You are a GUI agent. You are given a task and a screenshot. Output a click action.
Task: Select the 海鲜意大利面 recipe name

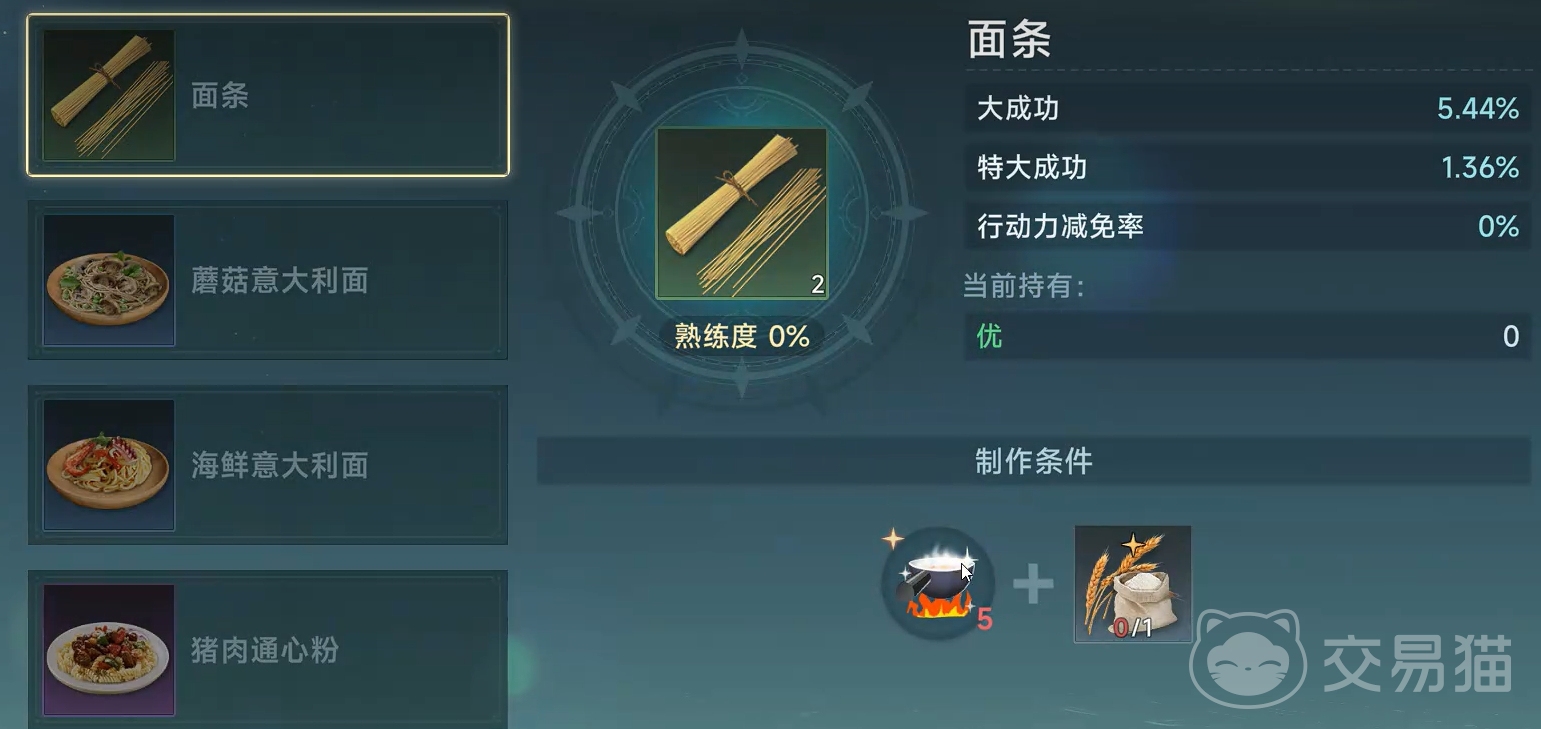tap(280, 465)
